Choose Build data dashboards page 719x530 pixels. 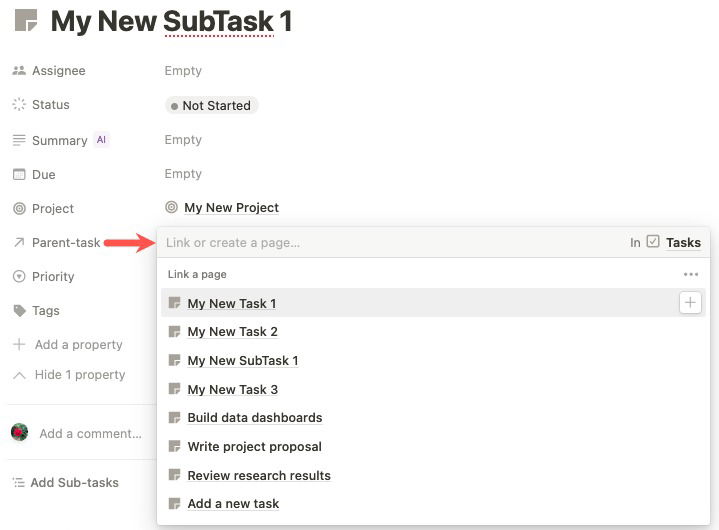pyautogui.click(x=254, y=418)
